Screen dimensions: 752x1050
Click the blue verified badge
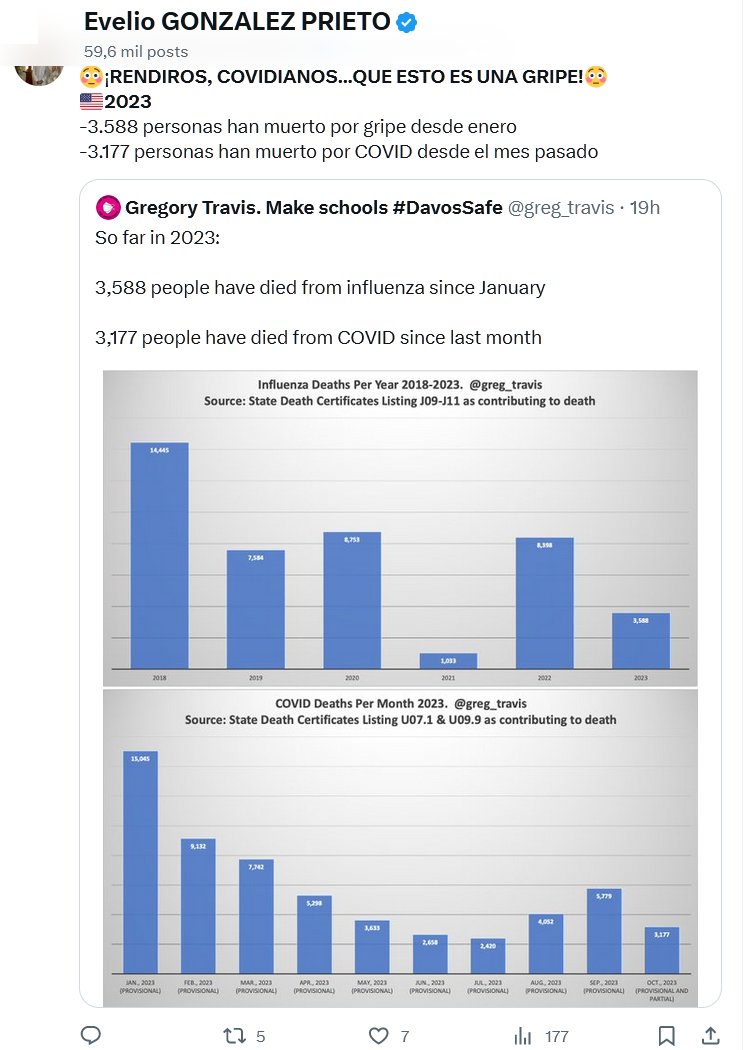point(406,22)
